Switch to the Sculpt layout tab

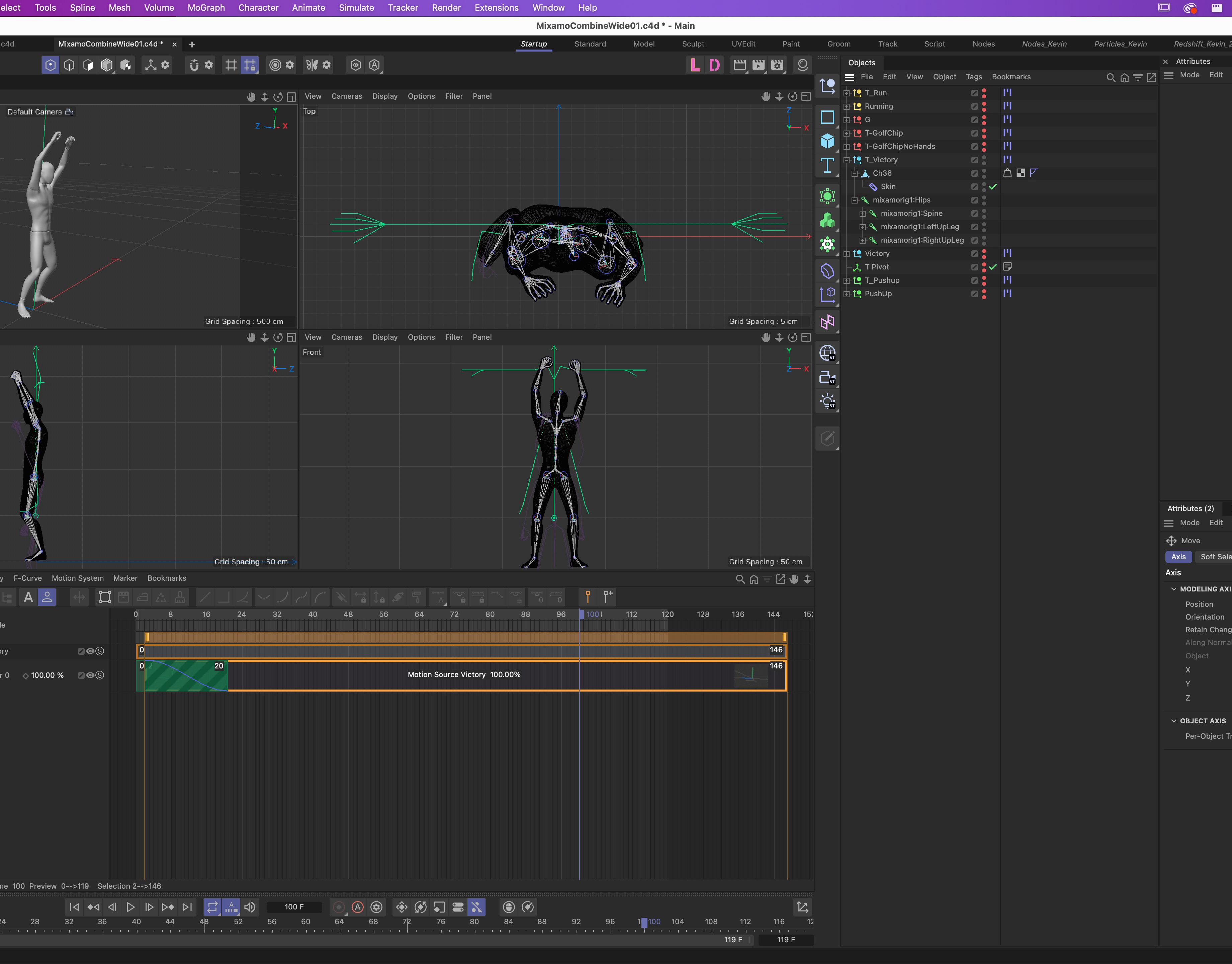click(x=693, y=44)
